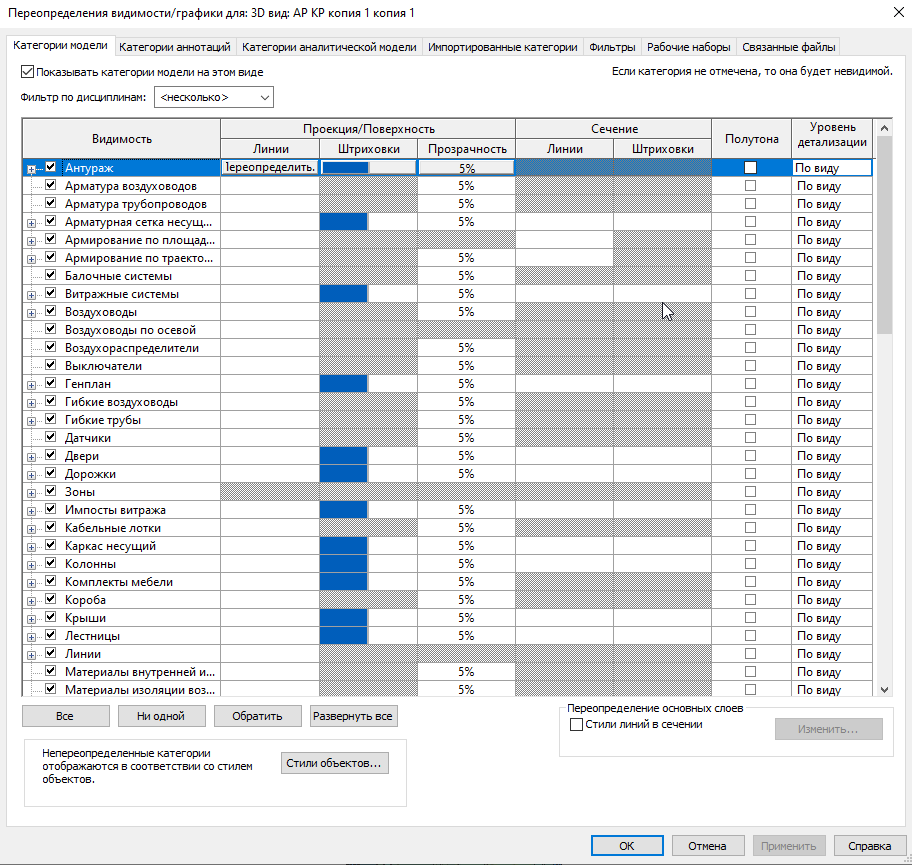Select the Дорожки row label

tap(90, 474)
